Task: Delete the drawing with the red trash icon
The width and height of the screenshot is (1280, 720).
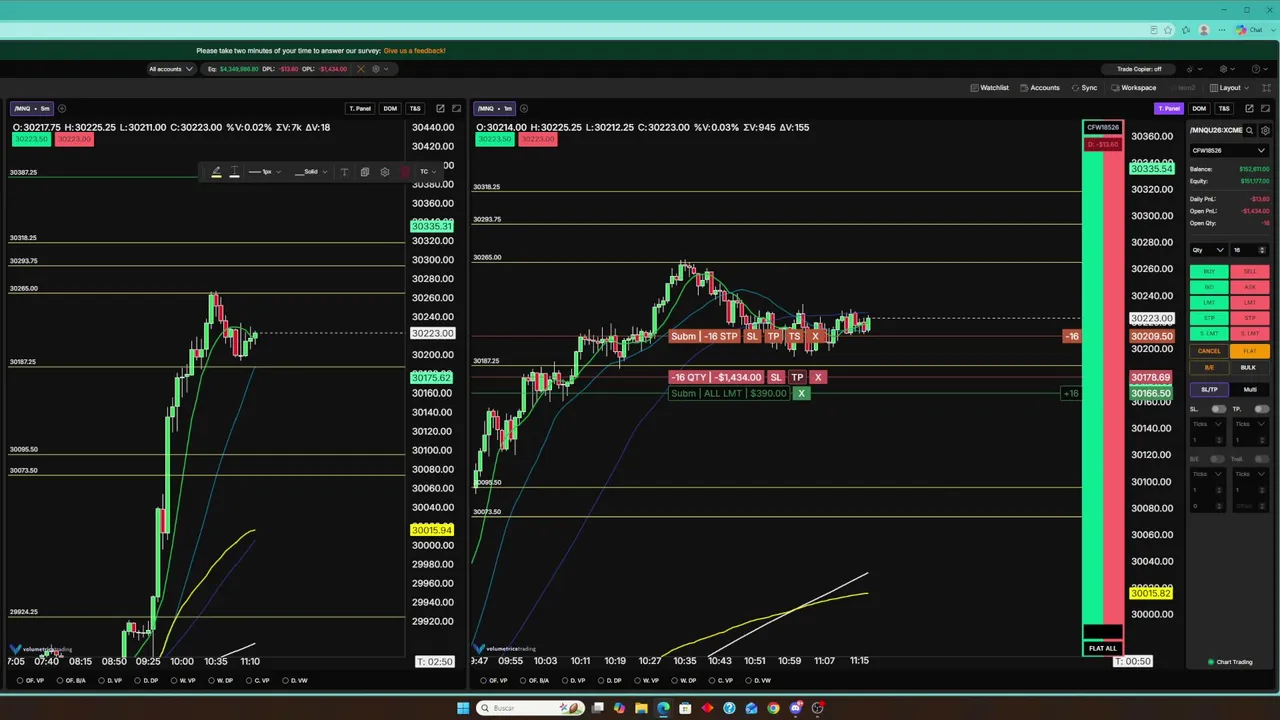Action: pyautogui.click(x=404, y=172)
